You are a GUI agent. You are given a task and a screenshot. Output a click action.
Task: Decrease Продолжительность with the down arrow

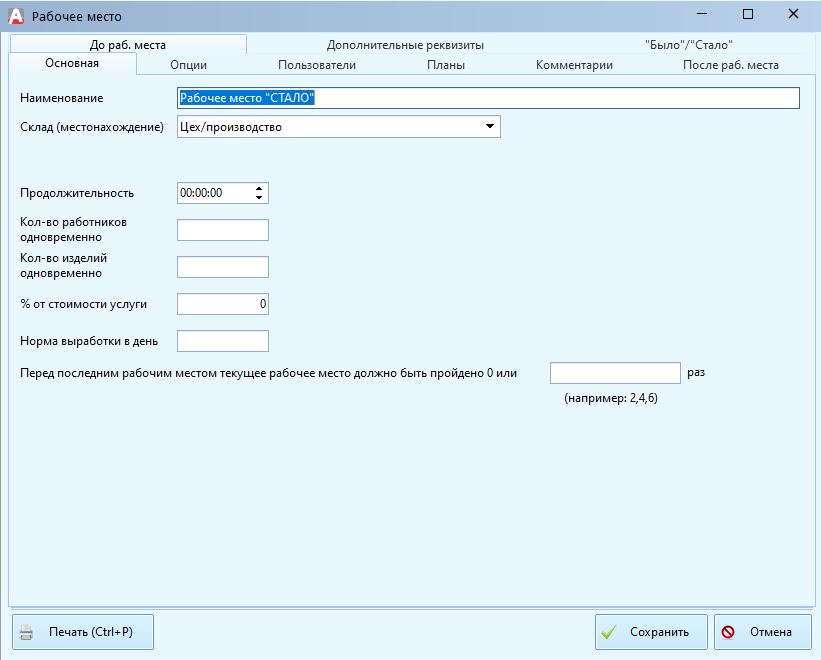coord(259,197)
